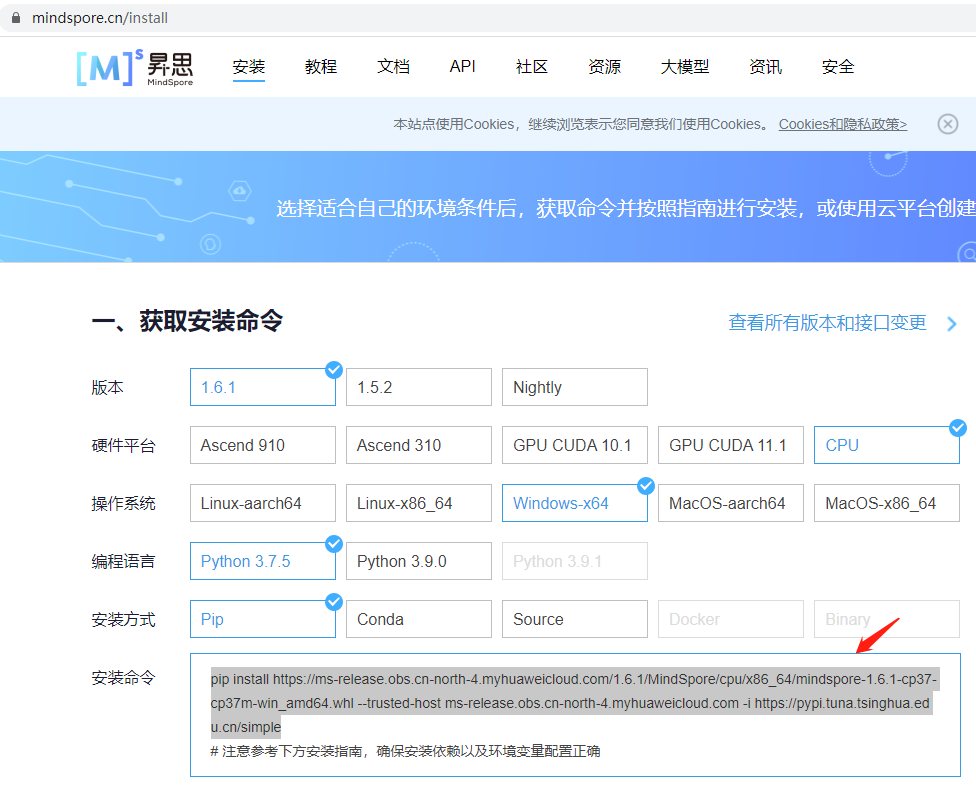Select the Nightly version
The image size is (976, 791).
coord(575,387)
